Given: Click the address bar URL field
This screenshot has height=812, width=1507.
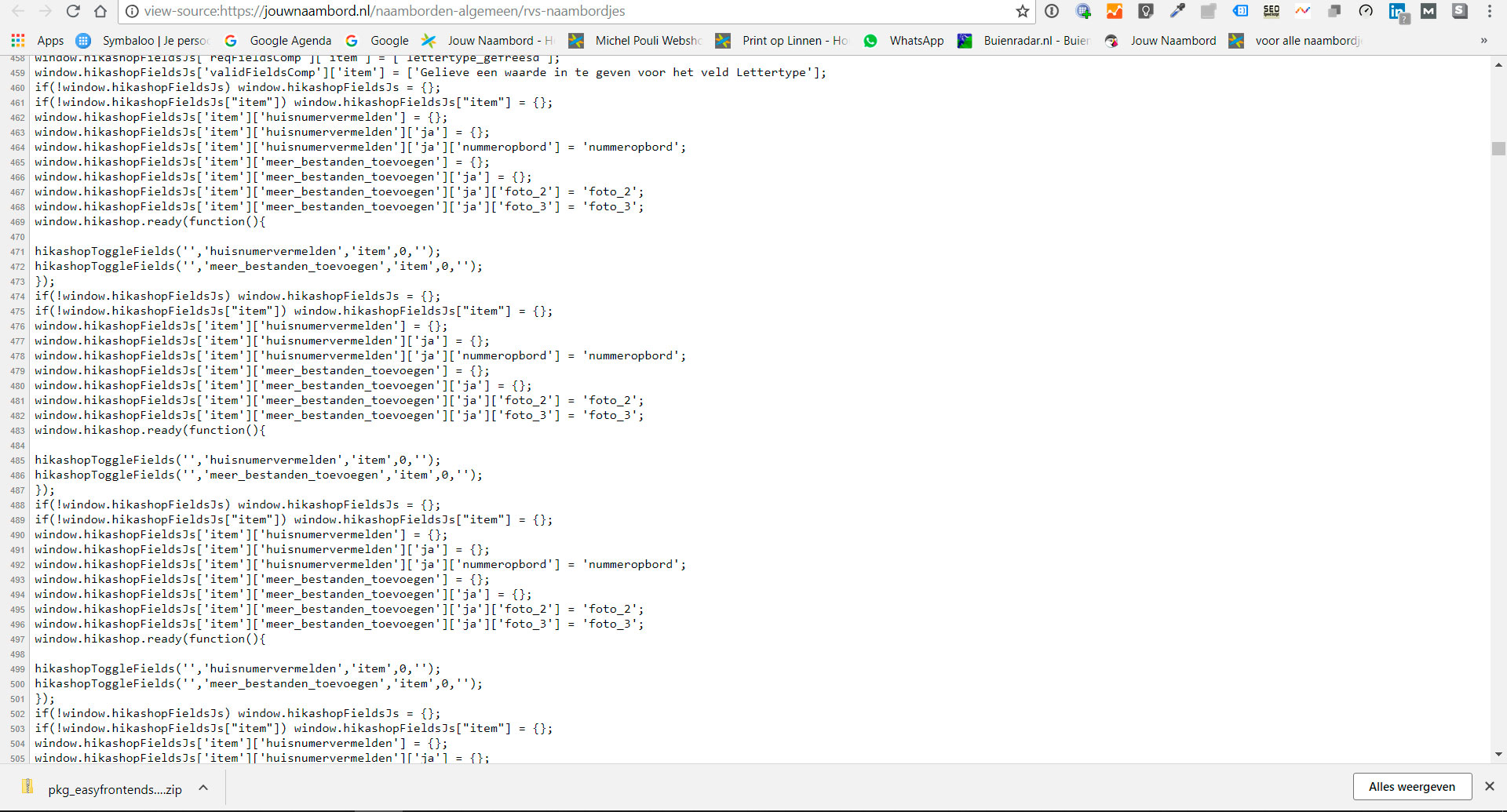Looking at the screenshot, I should (x=577, y=11).
